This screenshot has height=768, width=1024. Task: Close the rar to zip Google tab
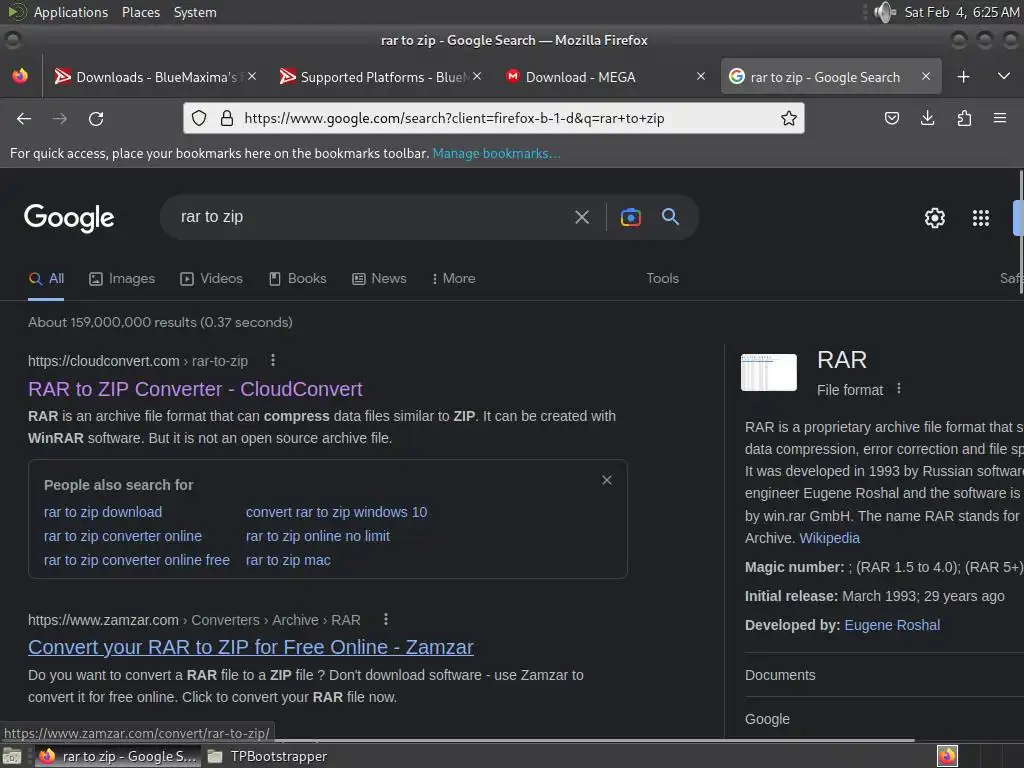pos(926,76)
